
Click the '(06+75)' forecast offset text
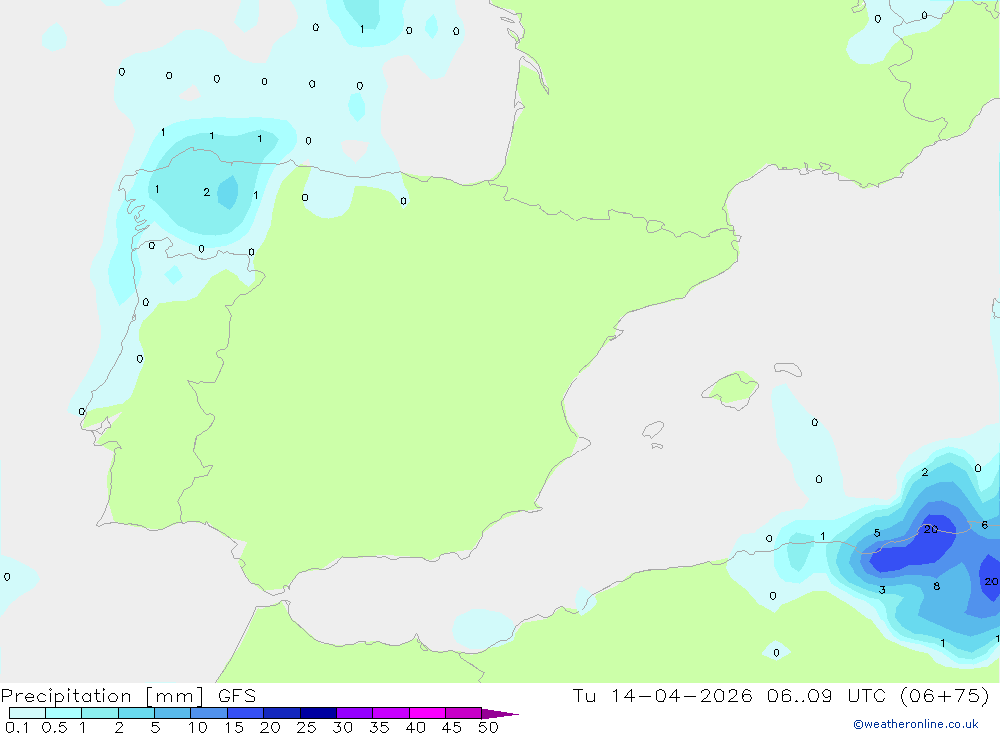(x=945, y=695)
